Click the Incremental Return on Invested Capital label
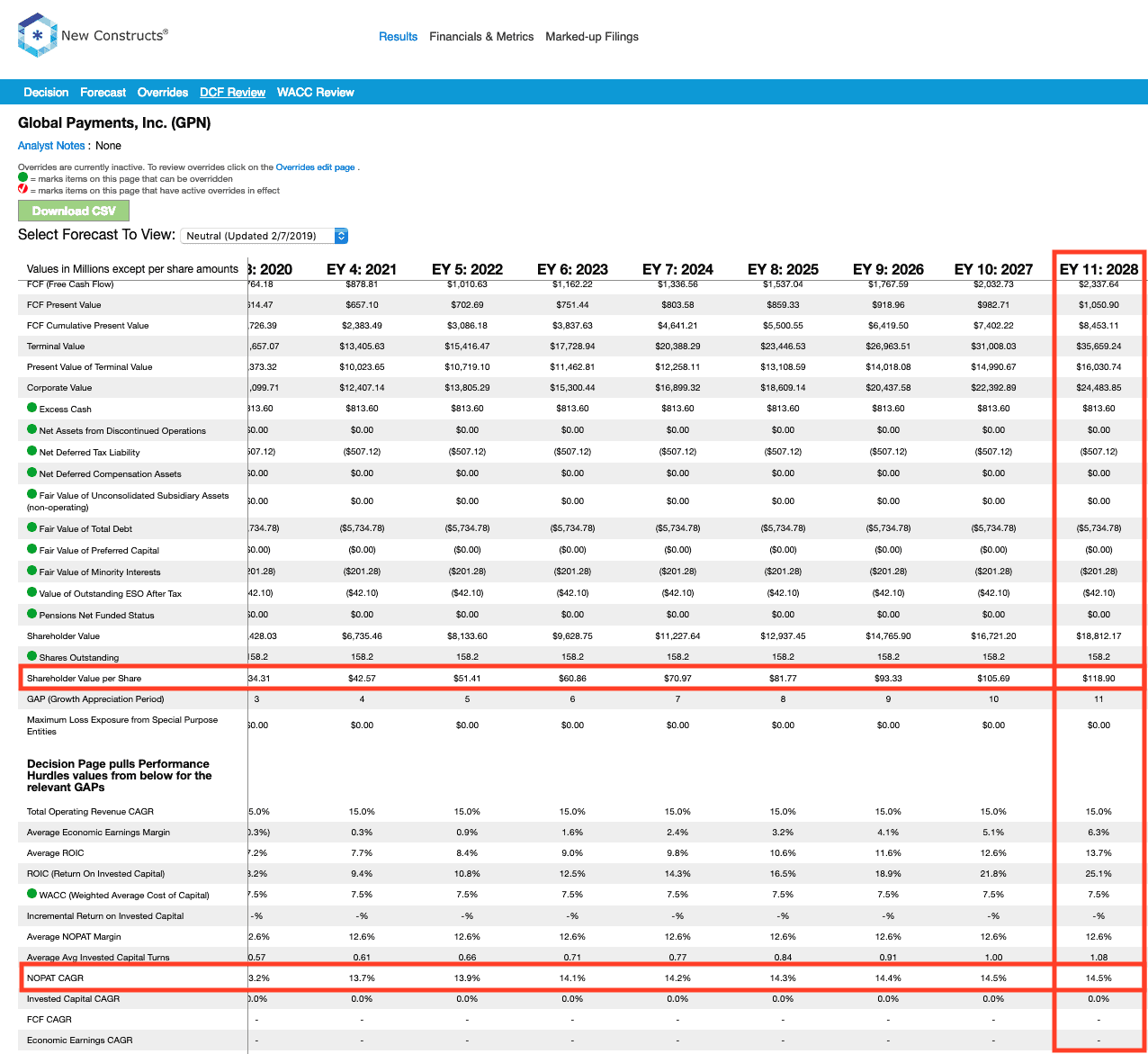Image resolution: width=1148 pixels, height=1054 pixels. click(x=105, y=915)
